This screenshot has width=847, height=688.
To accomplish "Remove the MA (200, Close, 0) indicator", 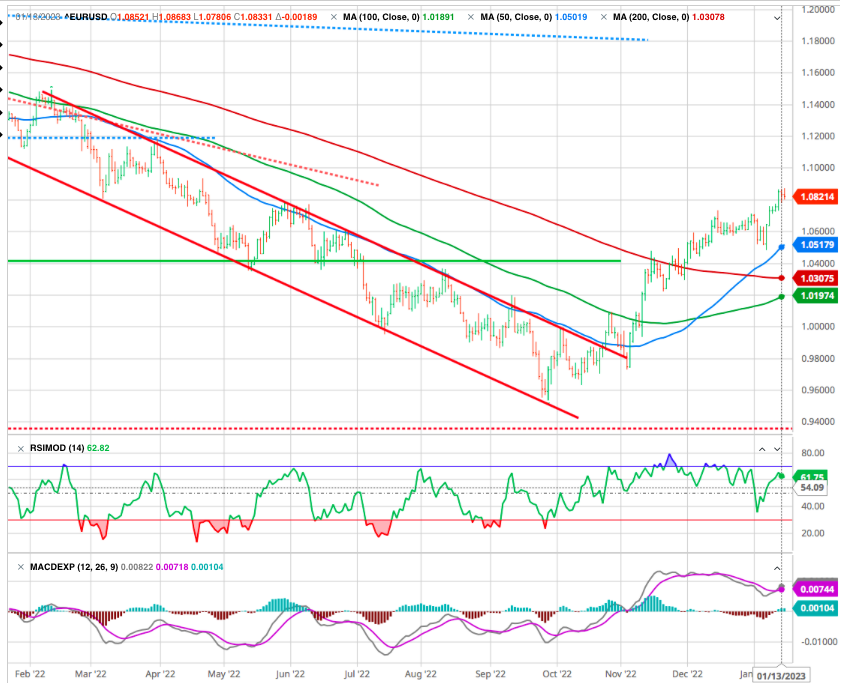I will click(x=604, y=17).
